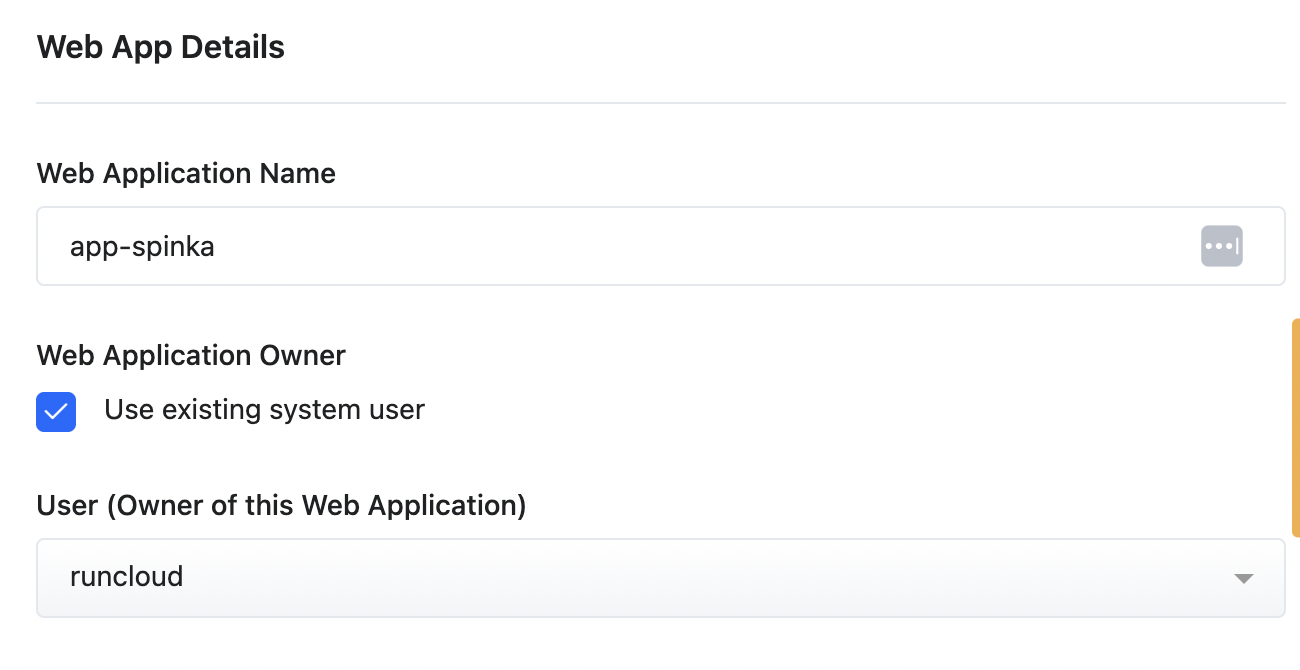1300x670 pixels.
Task: Click the white checkmark in the blue checkbox
Action: (x=56, y=411)
